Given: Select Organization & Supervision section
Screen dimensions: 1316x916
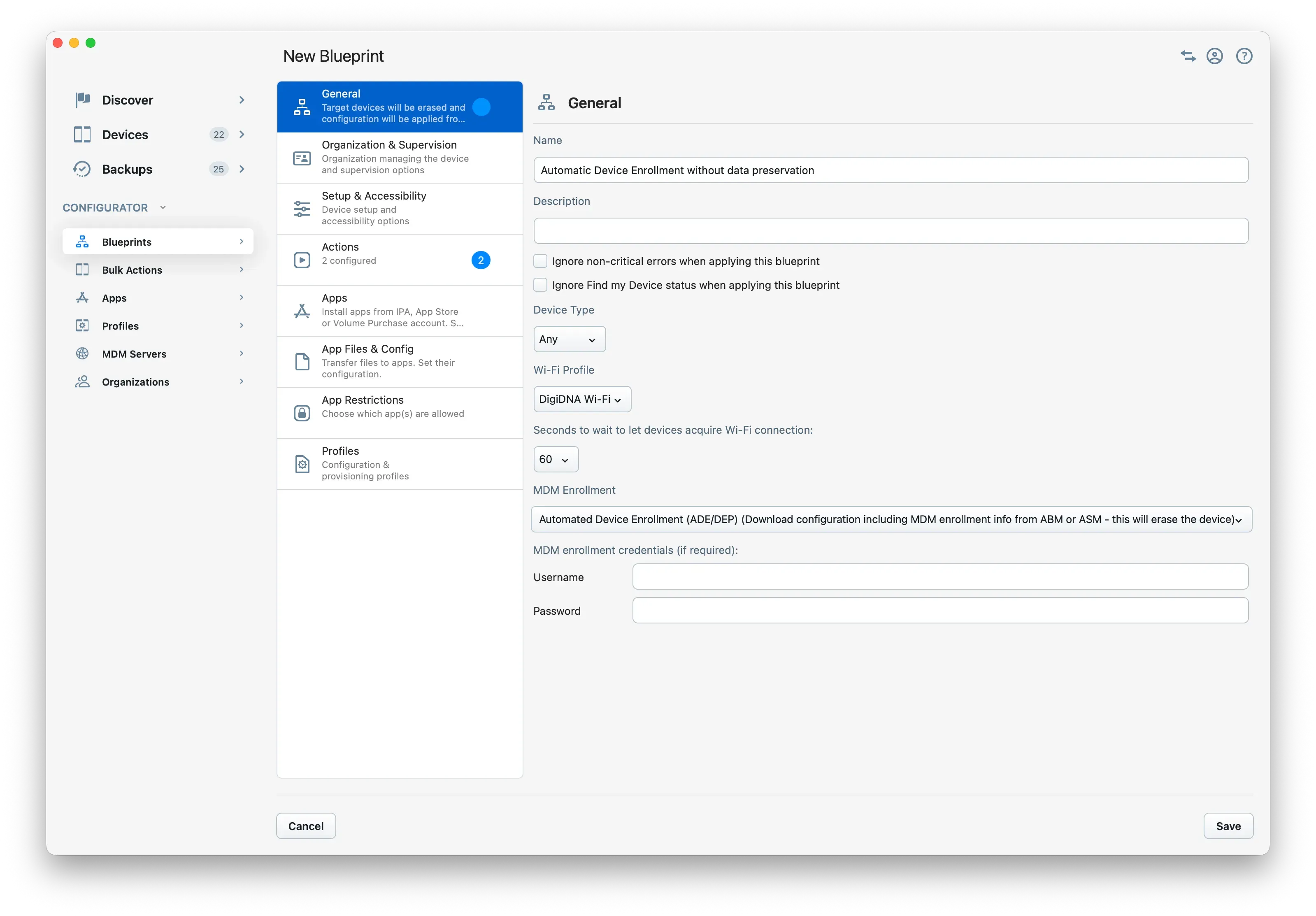Looking at the screenshot, I should coord(400,158).
